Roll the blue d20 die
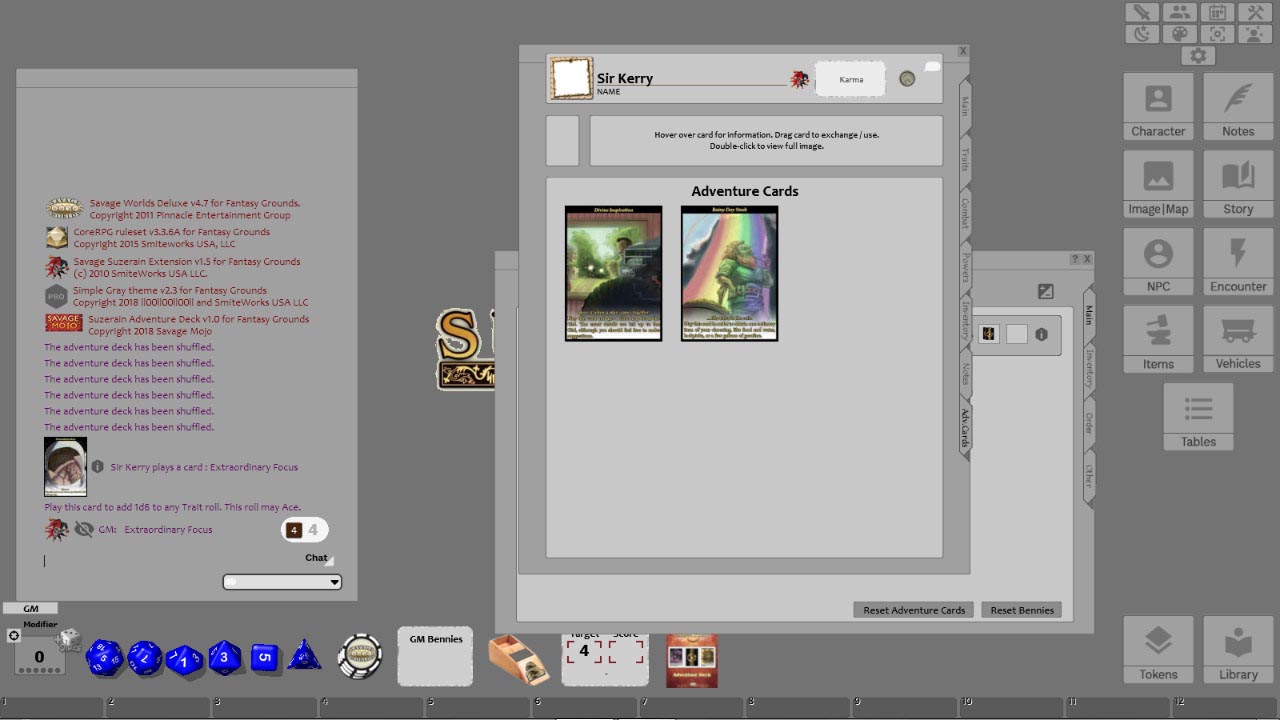This screenshot has height=720, width=1280. (x=102, y=657)
